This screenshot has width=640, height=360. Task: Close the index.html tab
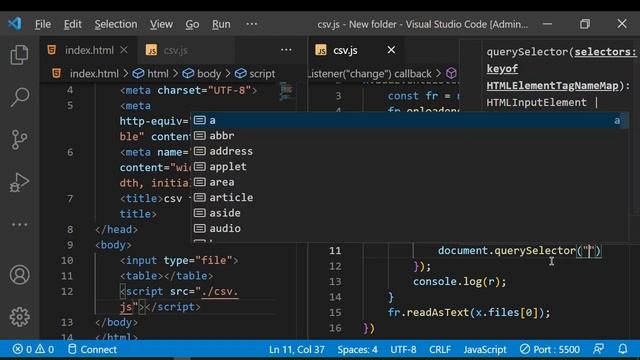point(124,50)
